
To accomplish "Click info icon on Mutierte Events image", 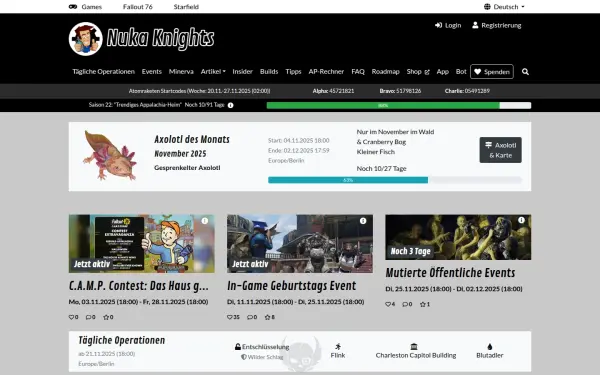I will coord(521,220).
